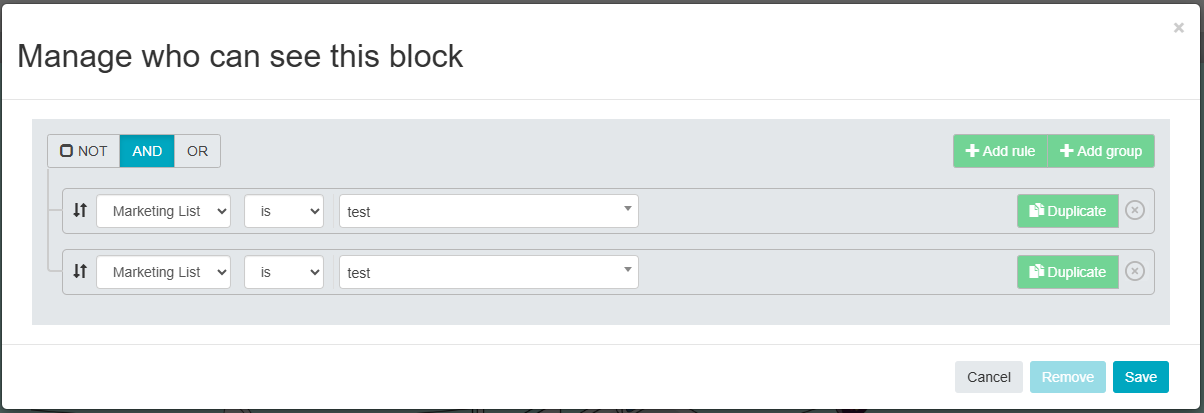Click the sort arrows icon on first rule
The image size is (1204, 413).
point(80,211)
